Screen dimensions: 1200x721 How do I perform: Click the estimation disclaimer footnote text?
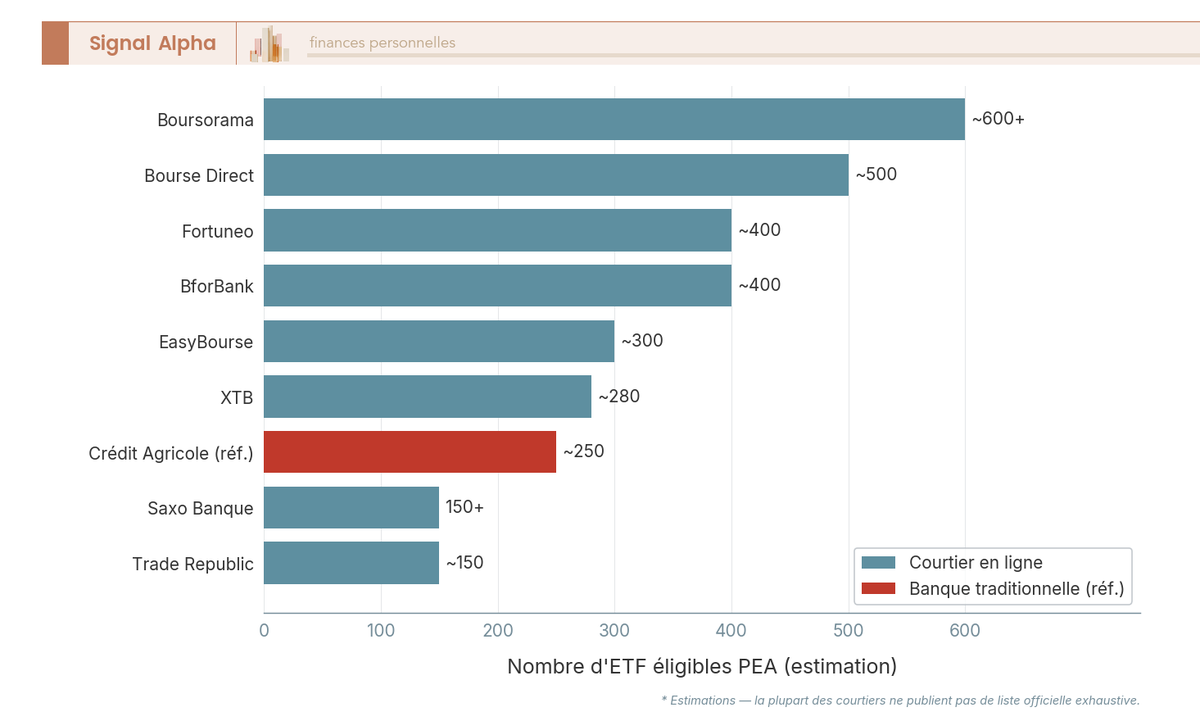click(x=900, y=701)
